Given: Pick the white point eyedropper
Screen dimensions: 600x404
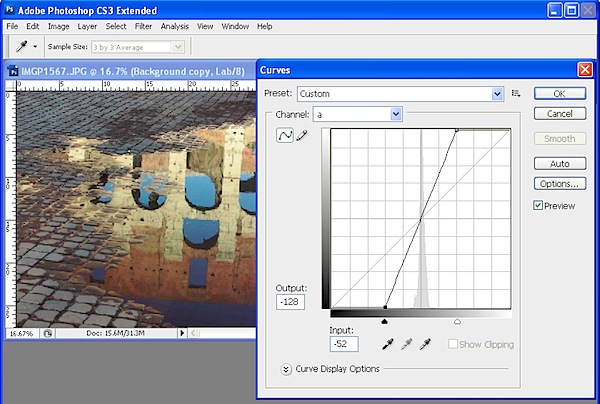Looking at the screenshot, I should coord(426,344).
